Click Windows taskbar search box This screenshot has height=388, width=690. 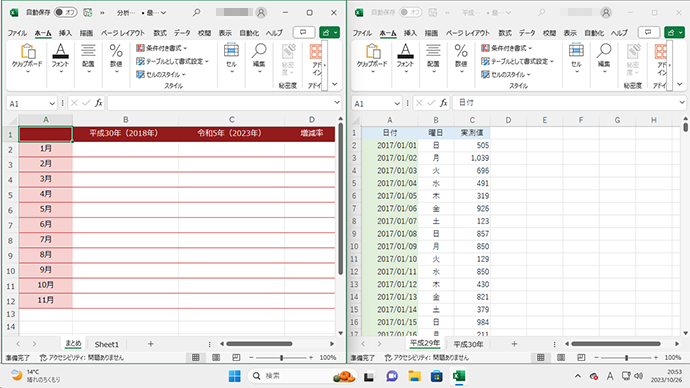click(301, 376)
